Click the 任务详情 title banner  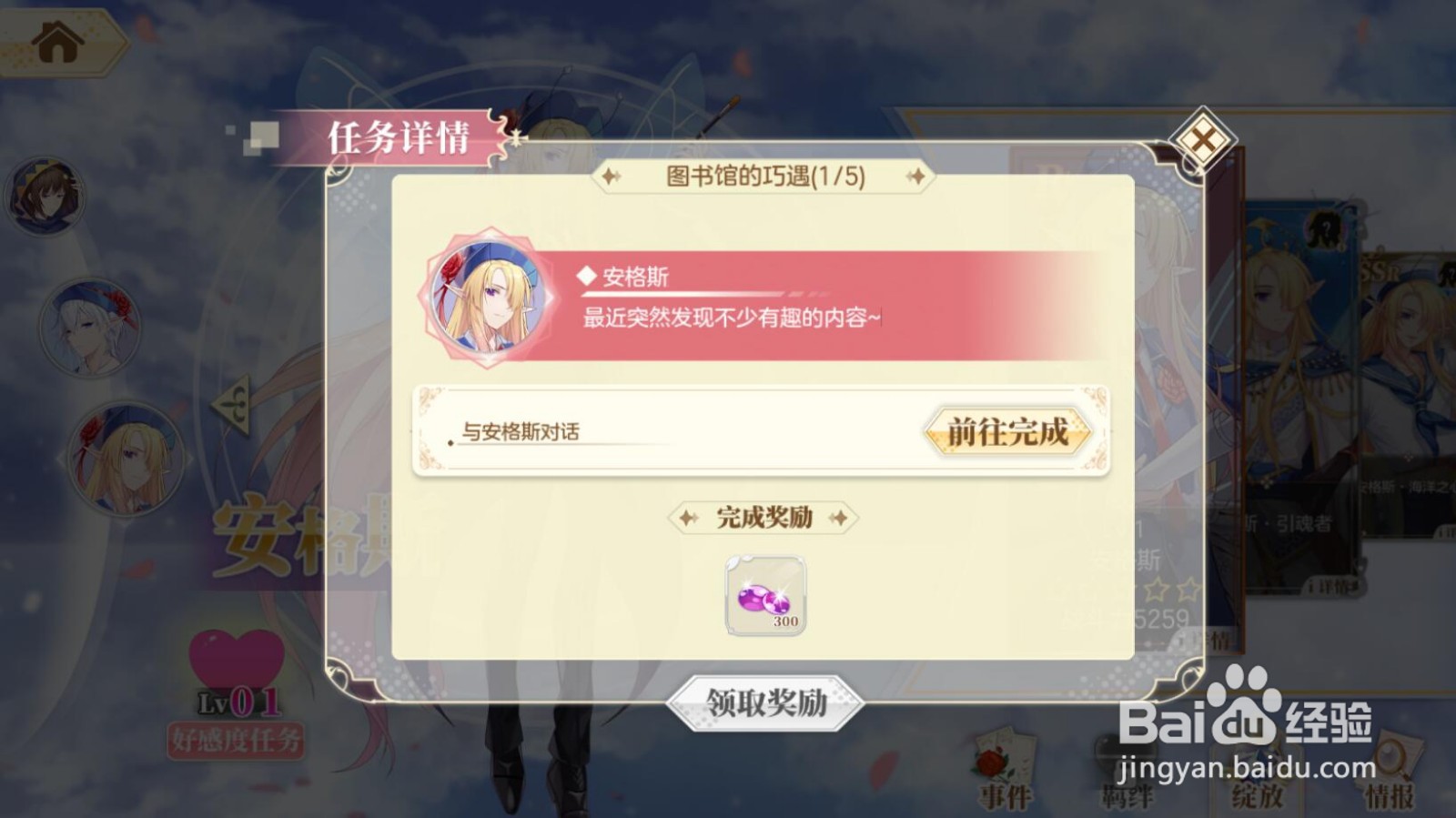399,138
